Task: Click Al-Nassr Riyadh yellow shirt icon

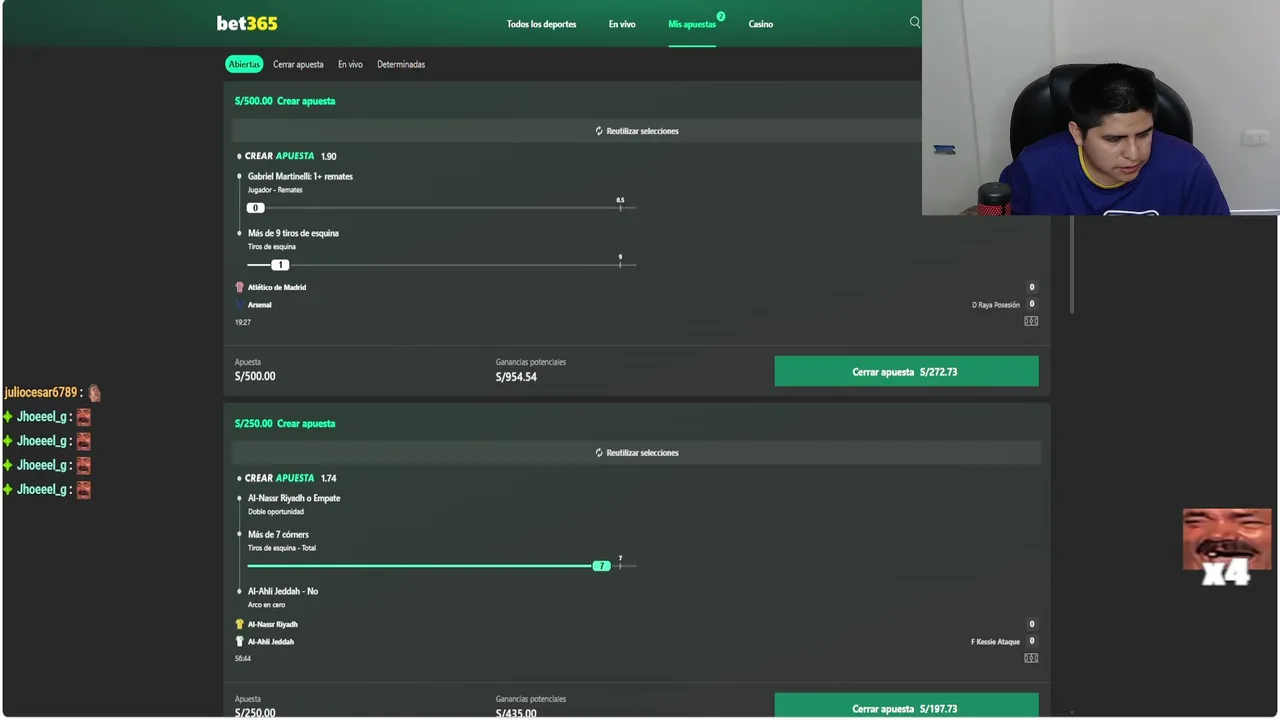Action: [240, 624]
